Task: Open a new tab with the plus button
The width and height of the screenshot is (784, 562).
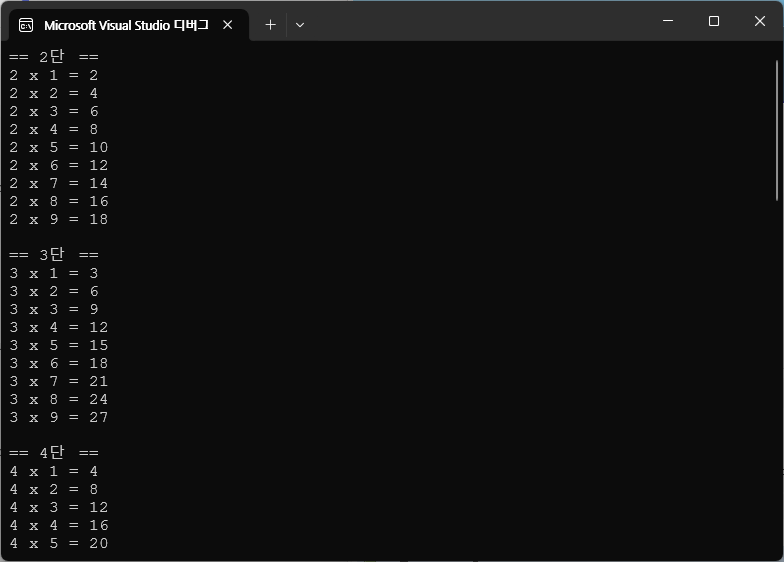Action: point(270,24)
